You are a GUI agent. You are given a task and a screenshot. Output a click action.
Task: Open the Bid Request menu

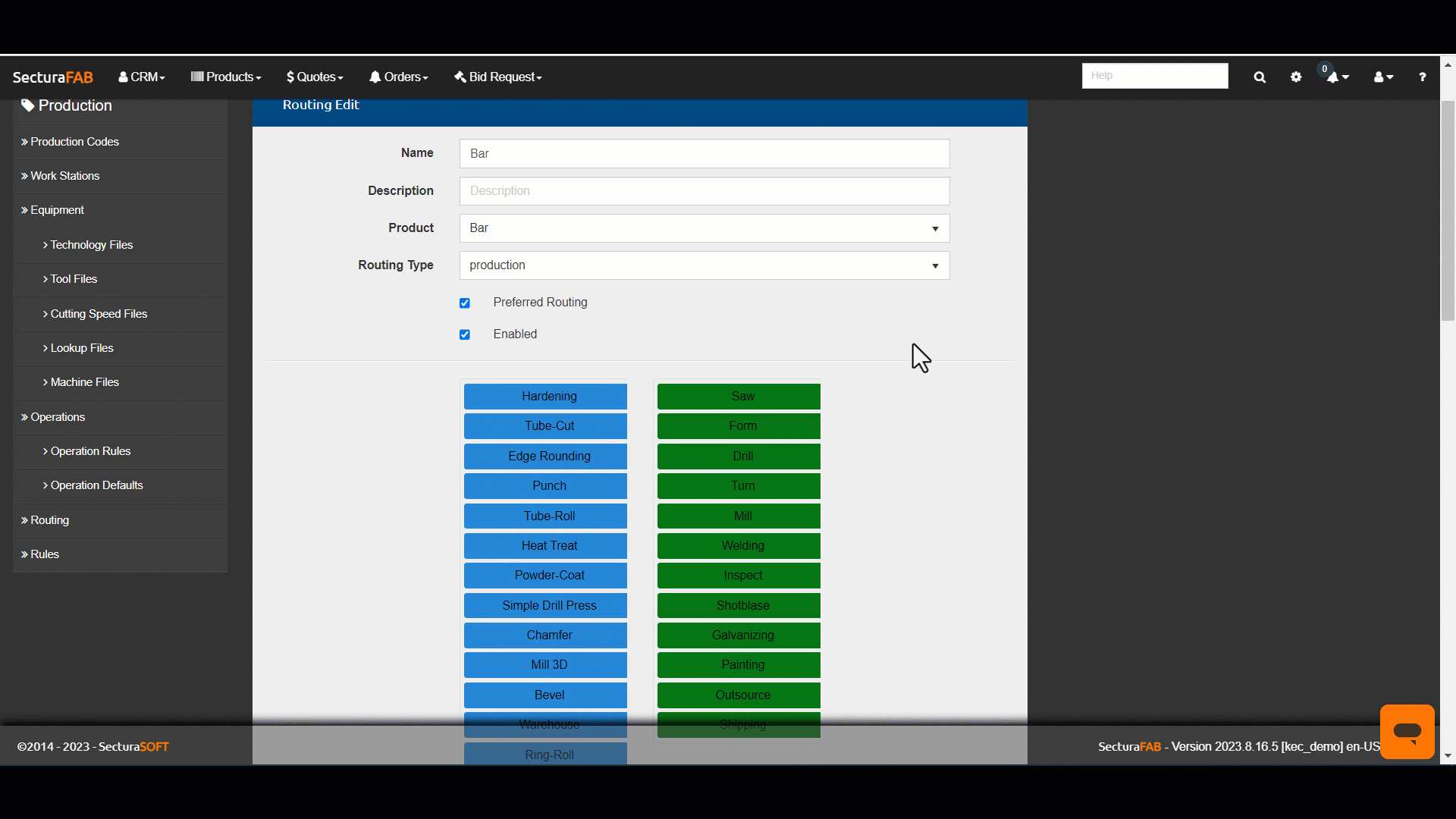click(498, 77)
